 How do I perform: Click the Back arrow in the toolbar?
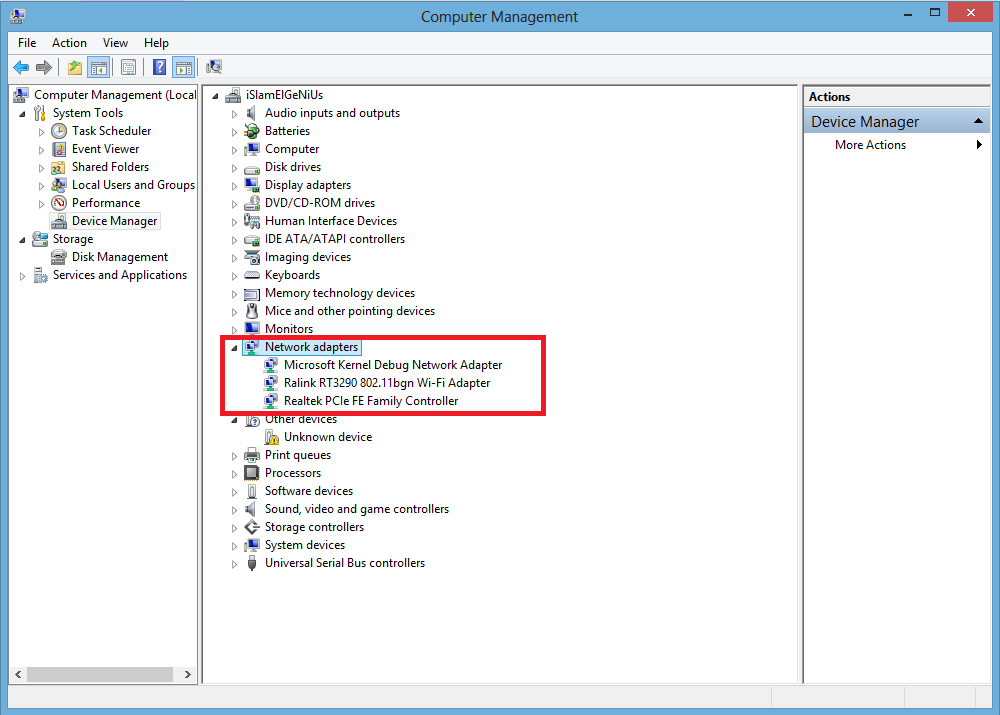tap(20, 67)
